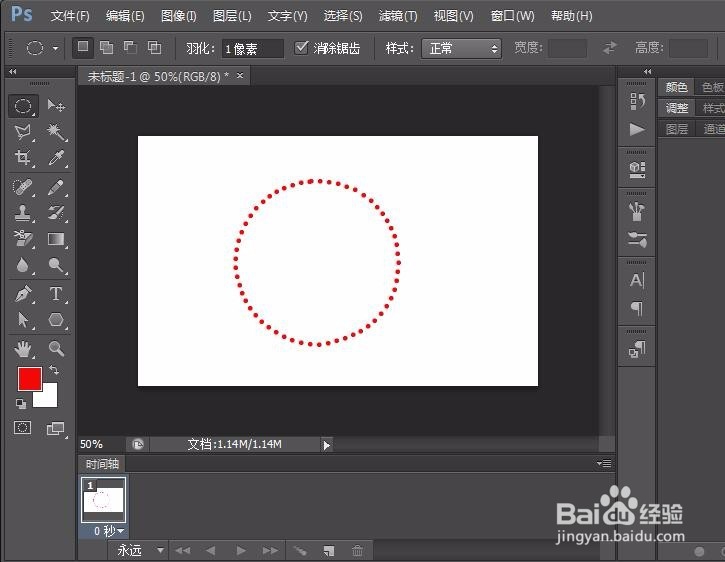This screenshot has height=562, width=725.
Task: Choose New Selection mode
Action: 83,48
